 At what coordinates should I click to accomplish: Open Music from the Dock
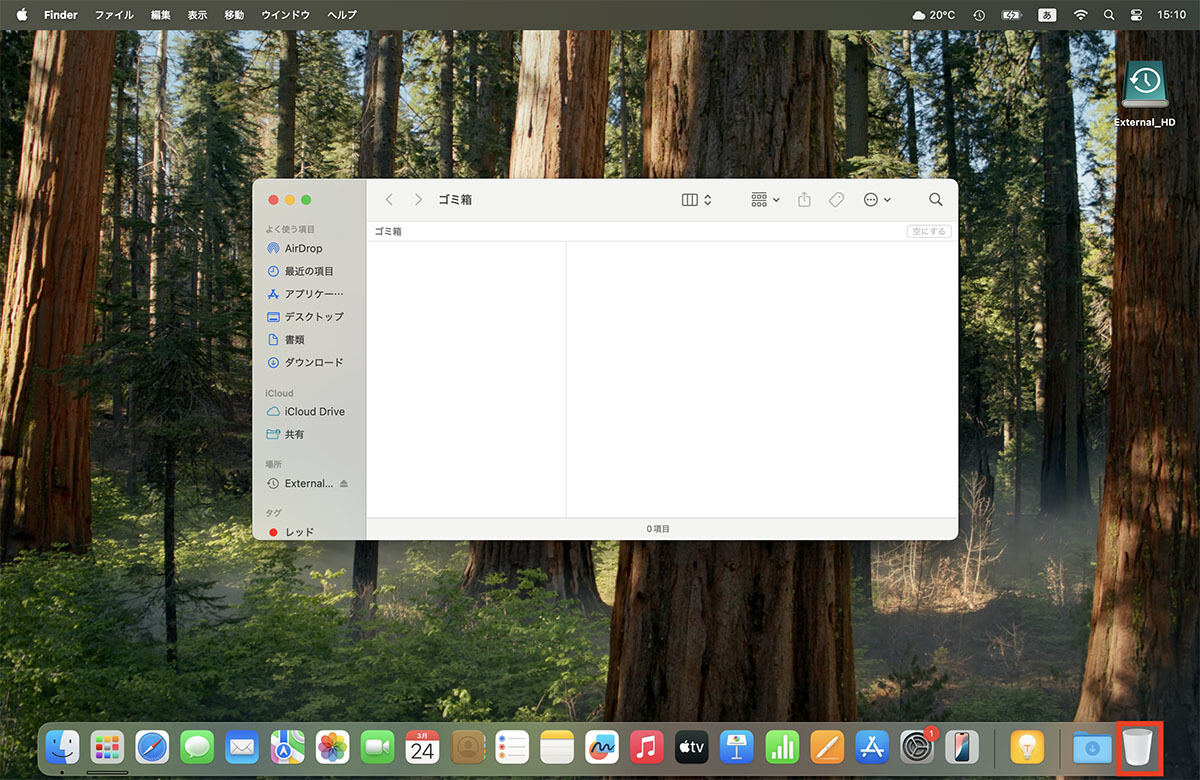[x=647, y=746]
